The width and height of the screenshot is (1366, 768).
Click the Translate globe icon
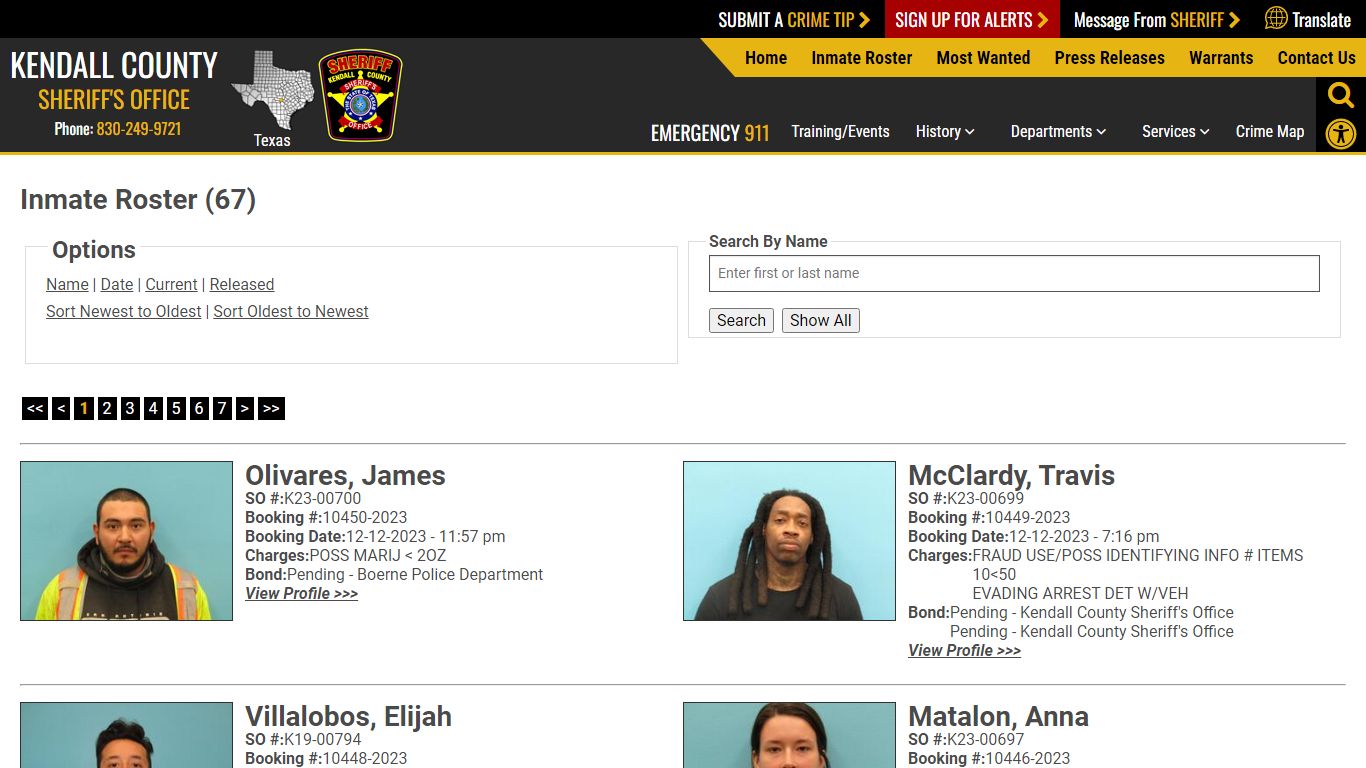(1274, 19)
